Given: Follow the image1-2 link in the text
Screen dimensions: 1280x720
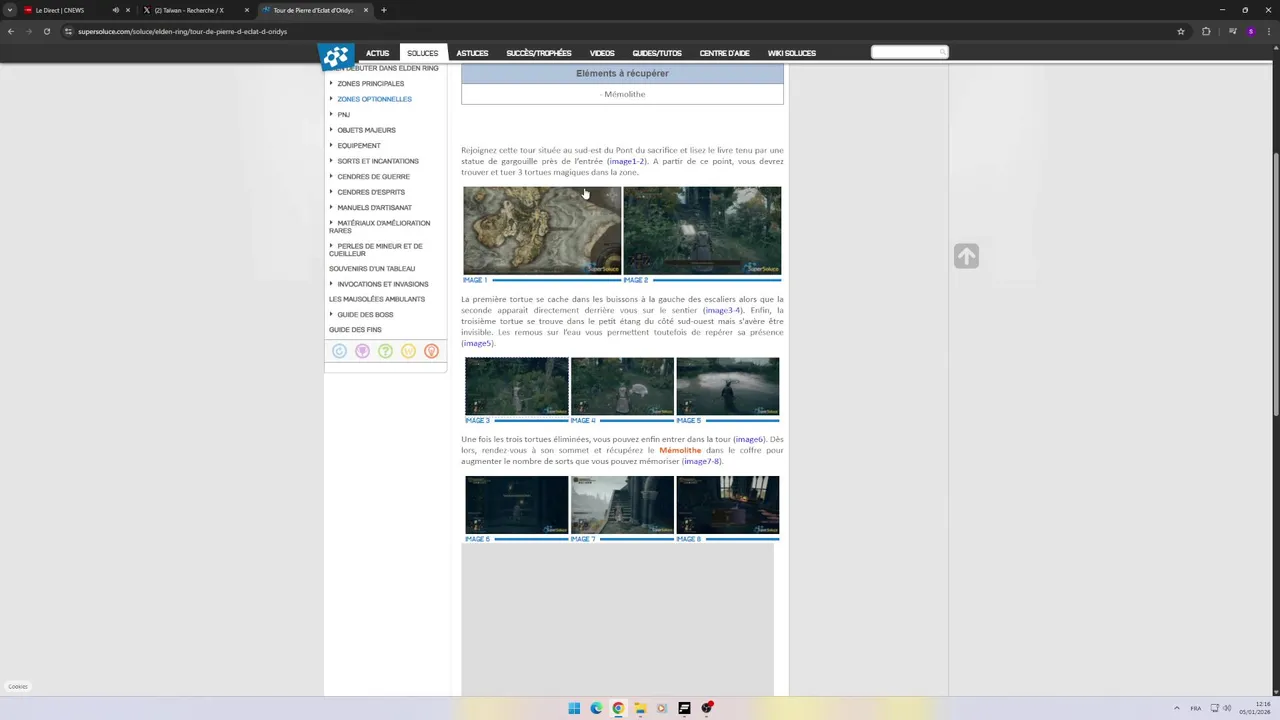Looking at the screenshot, I should click(627, 161).
